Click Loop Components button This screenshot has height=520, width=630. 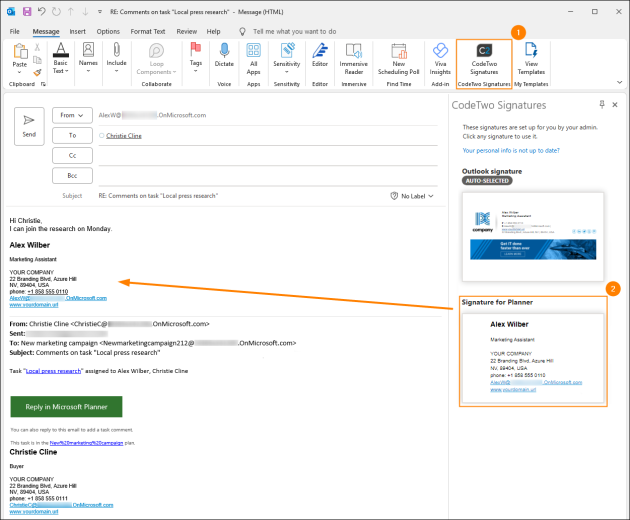tap(156, 59)
